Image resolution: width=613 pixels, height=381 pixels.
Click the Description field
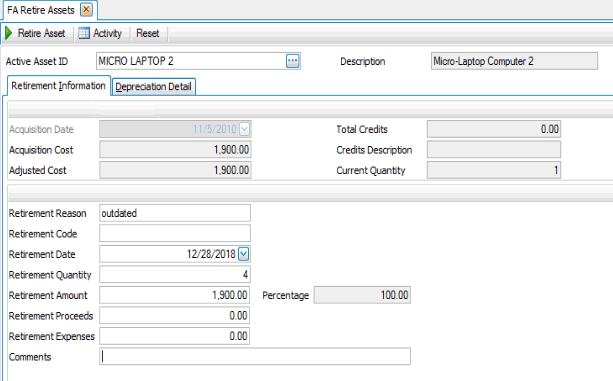(x=514, y=61)
